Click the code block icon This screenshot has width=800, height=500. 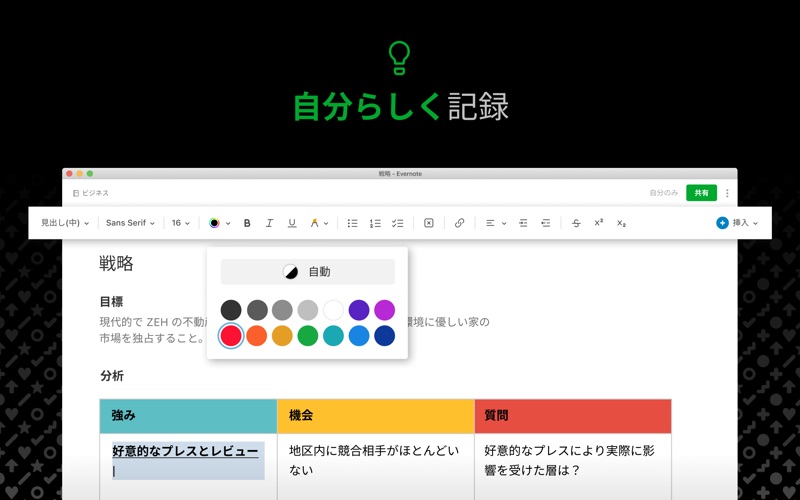click(x=429, y=223)
